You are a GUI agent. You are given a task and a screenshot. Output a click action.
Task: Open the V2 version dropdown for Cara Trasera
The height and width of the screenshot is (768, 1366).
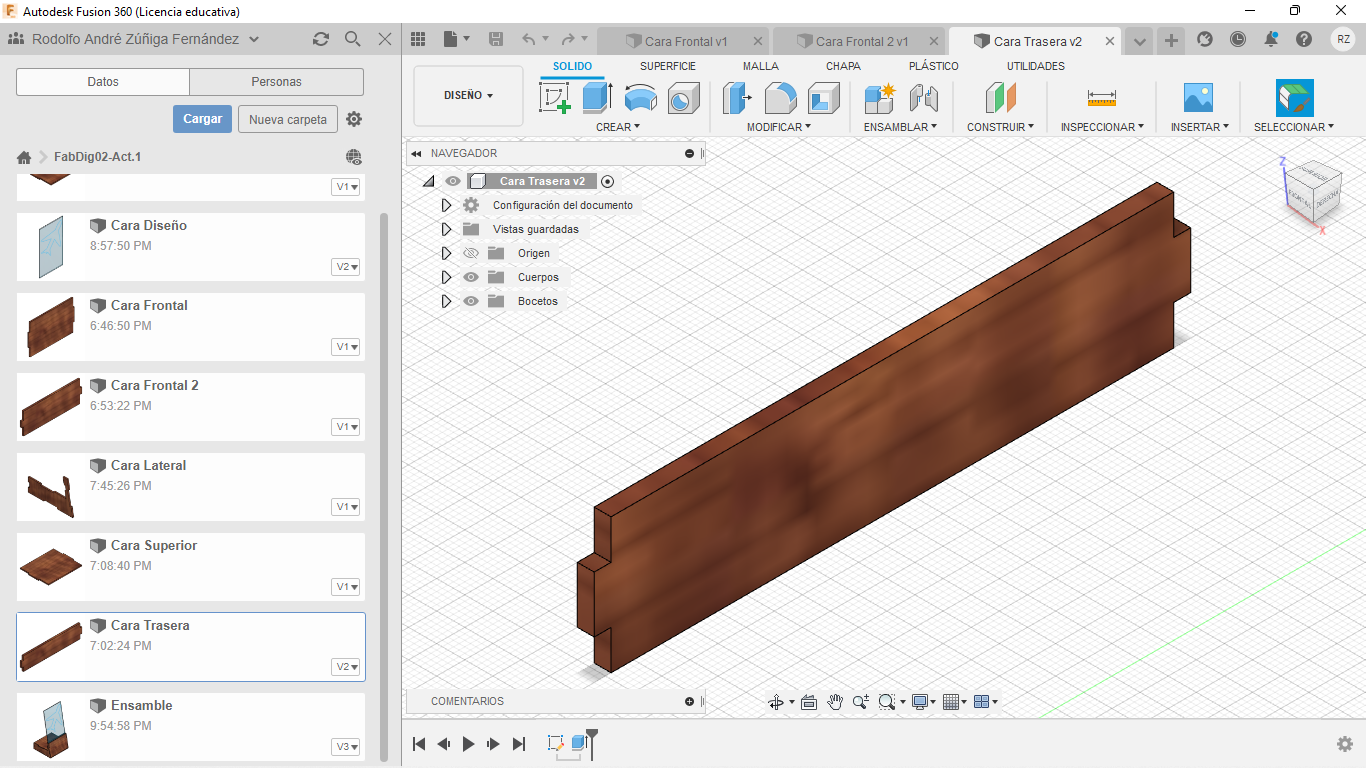[x=346, y=667]
